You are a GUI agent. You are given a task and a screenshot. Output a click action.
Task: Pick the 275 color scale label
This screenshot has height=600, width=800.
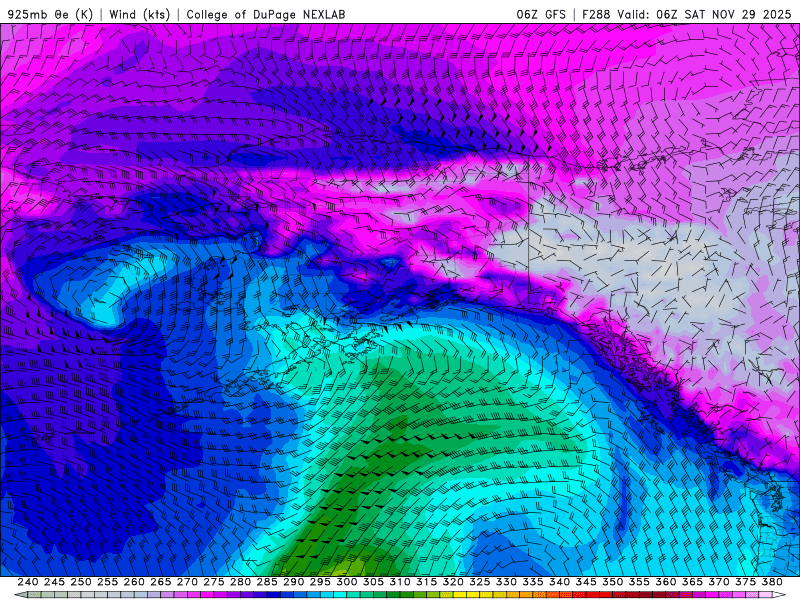(214, 582)
